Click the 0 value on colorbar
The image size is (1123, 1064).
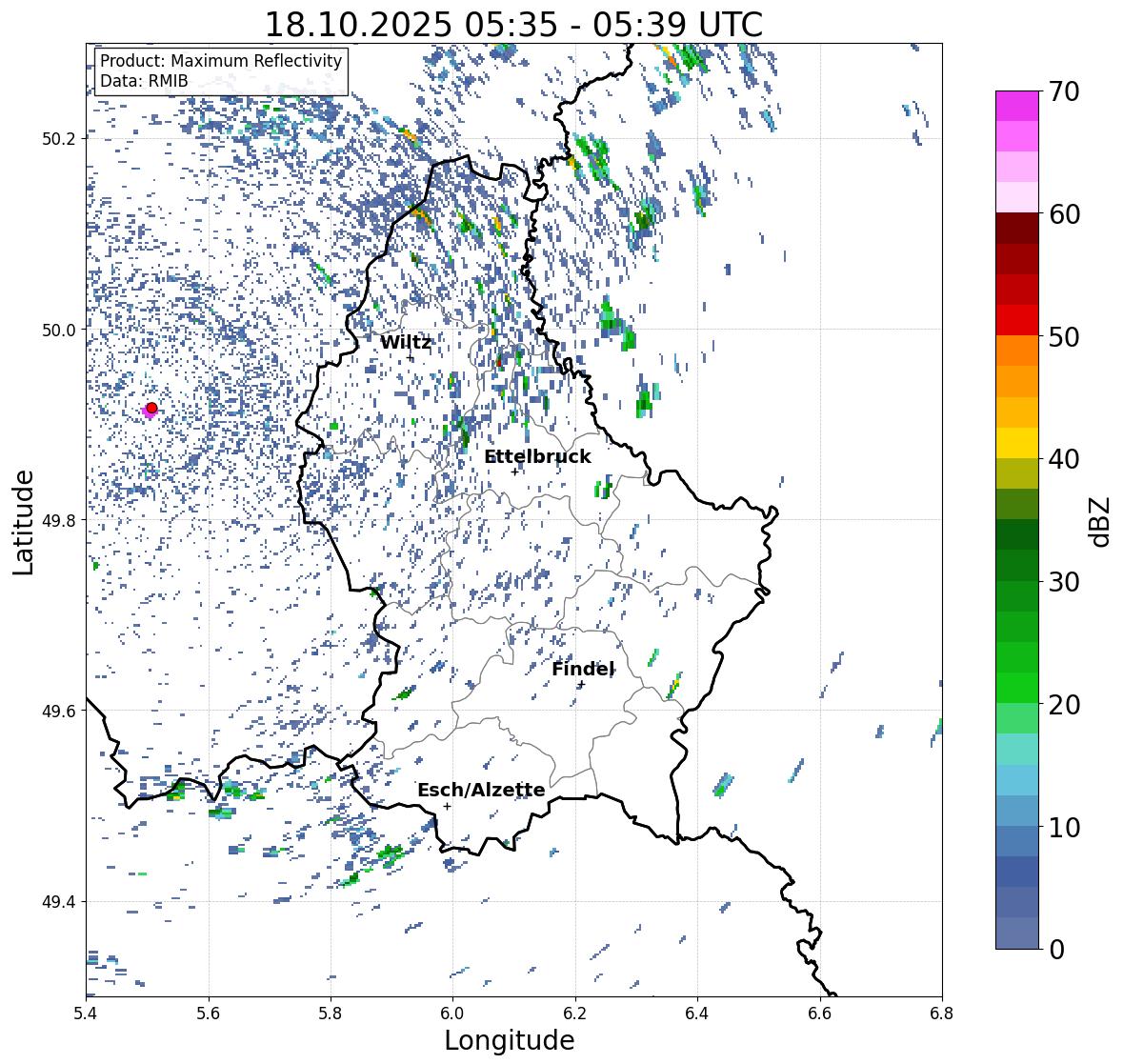(x=1057, y=950)
